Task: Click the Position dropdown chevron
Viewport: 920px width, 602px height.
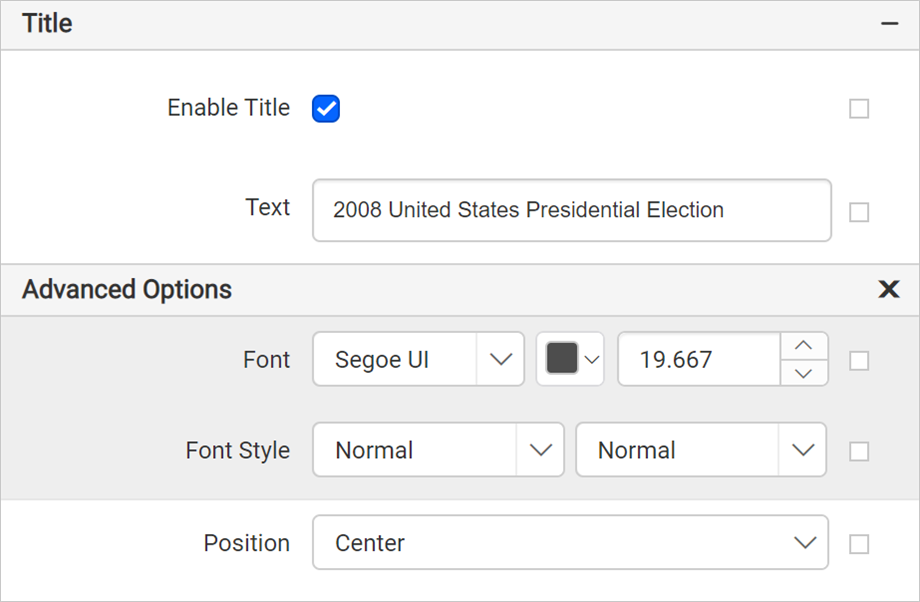Action: point(805,543)
